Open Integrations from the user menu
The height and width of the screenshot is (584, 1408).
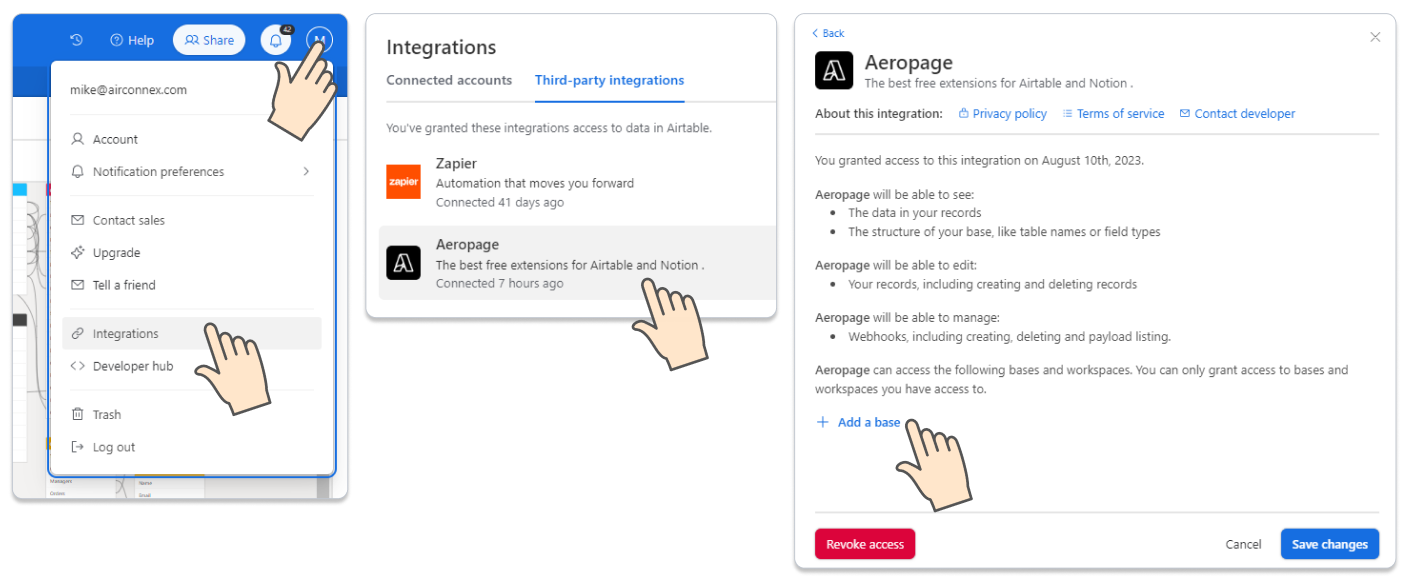click(x=125, y=334)
